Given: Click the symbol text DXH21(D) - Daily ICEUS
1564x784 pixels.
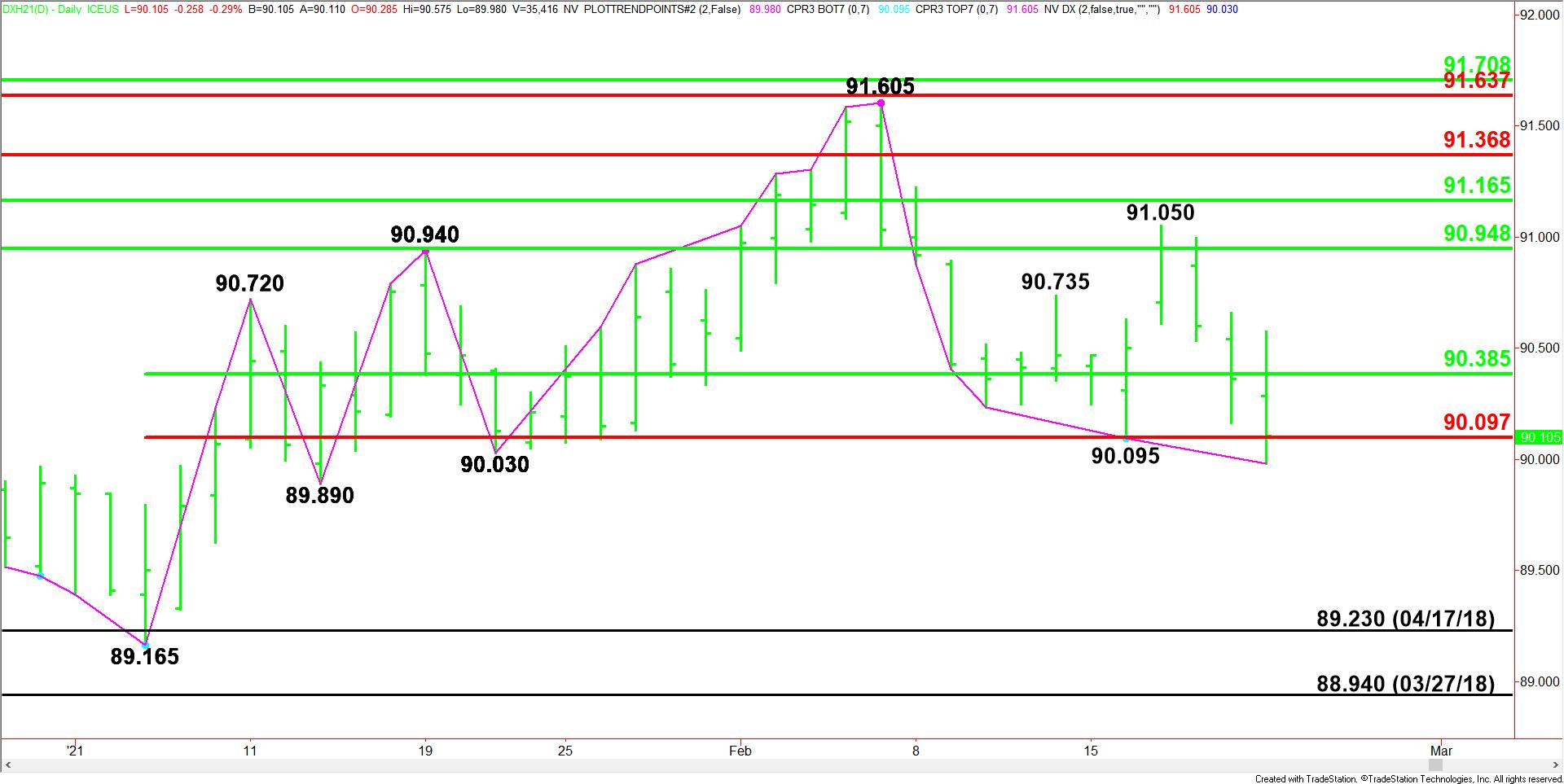Looking at the screenshot, I should [61, 10].
